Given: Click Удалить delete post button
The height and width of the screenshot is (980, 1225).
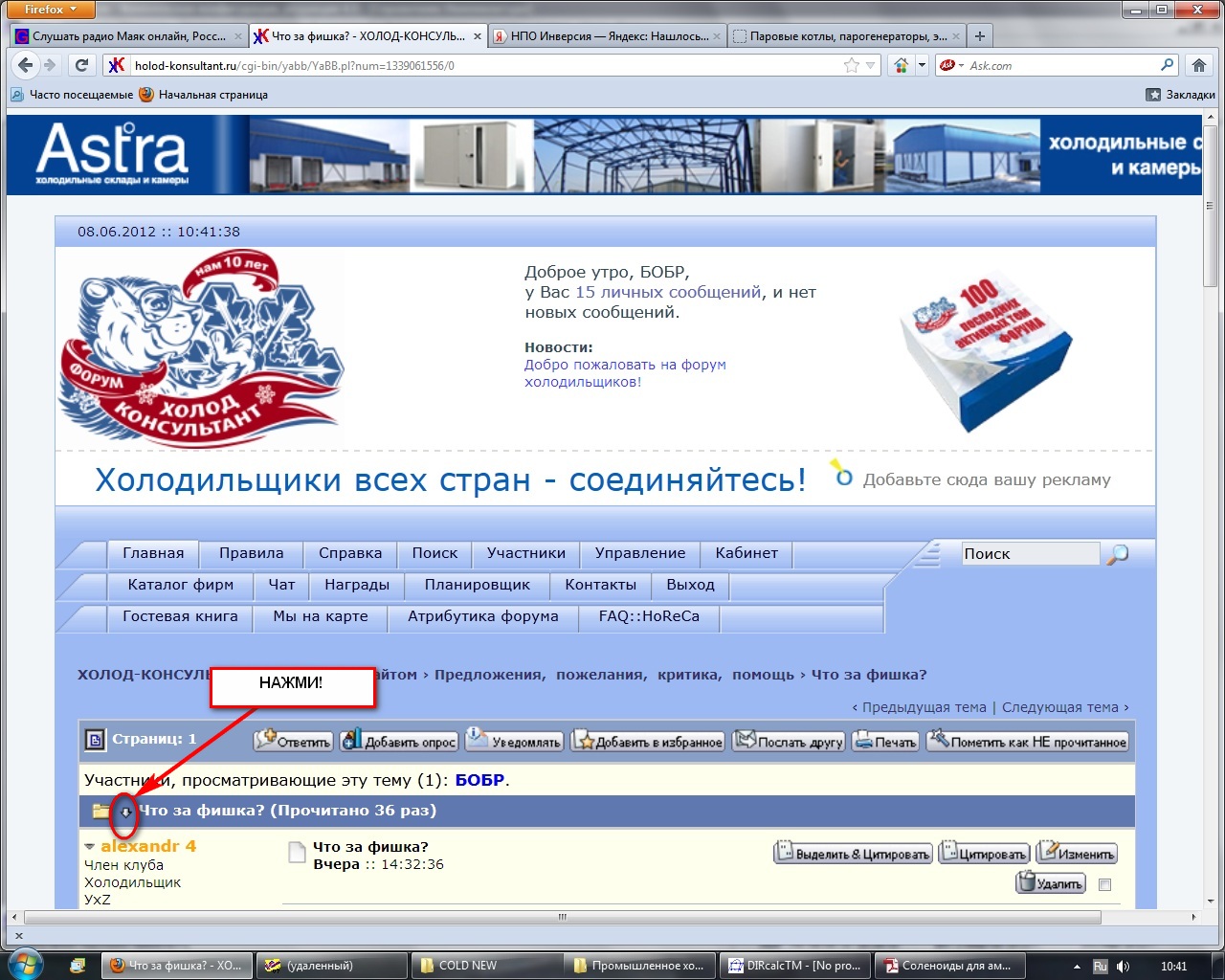Looking at the screenshot, I should pyautogui.click(x=1050, y=882).
